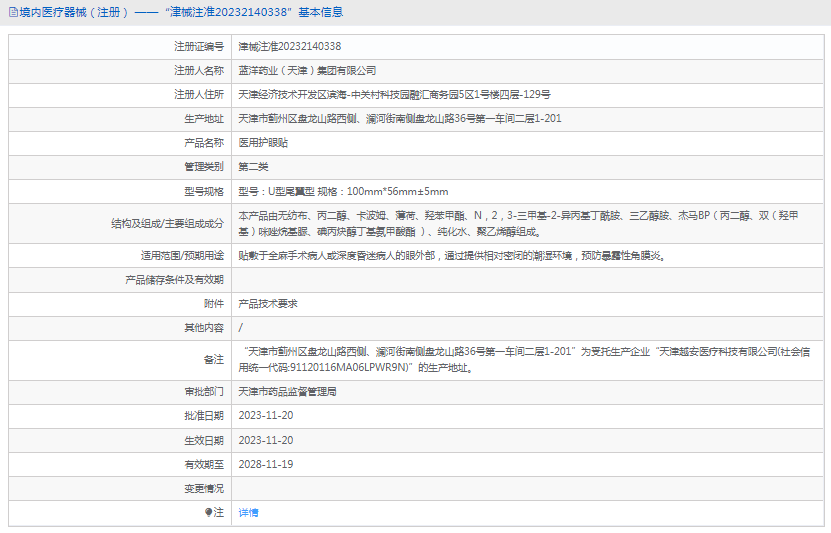Screen dimensions: 831x533
Task: Open the 详情 link
Action: tap(248, 512)
